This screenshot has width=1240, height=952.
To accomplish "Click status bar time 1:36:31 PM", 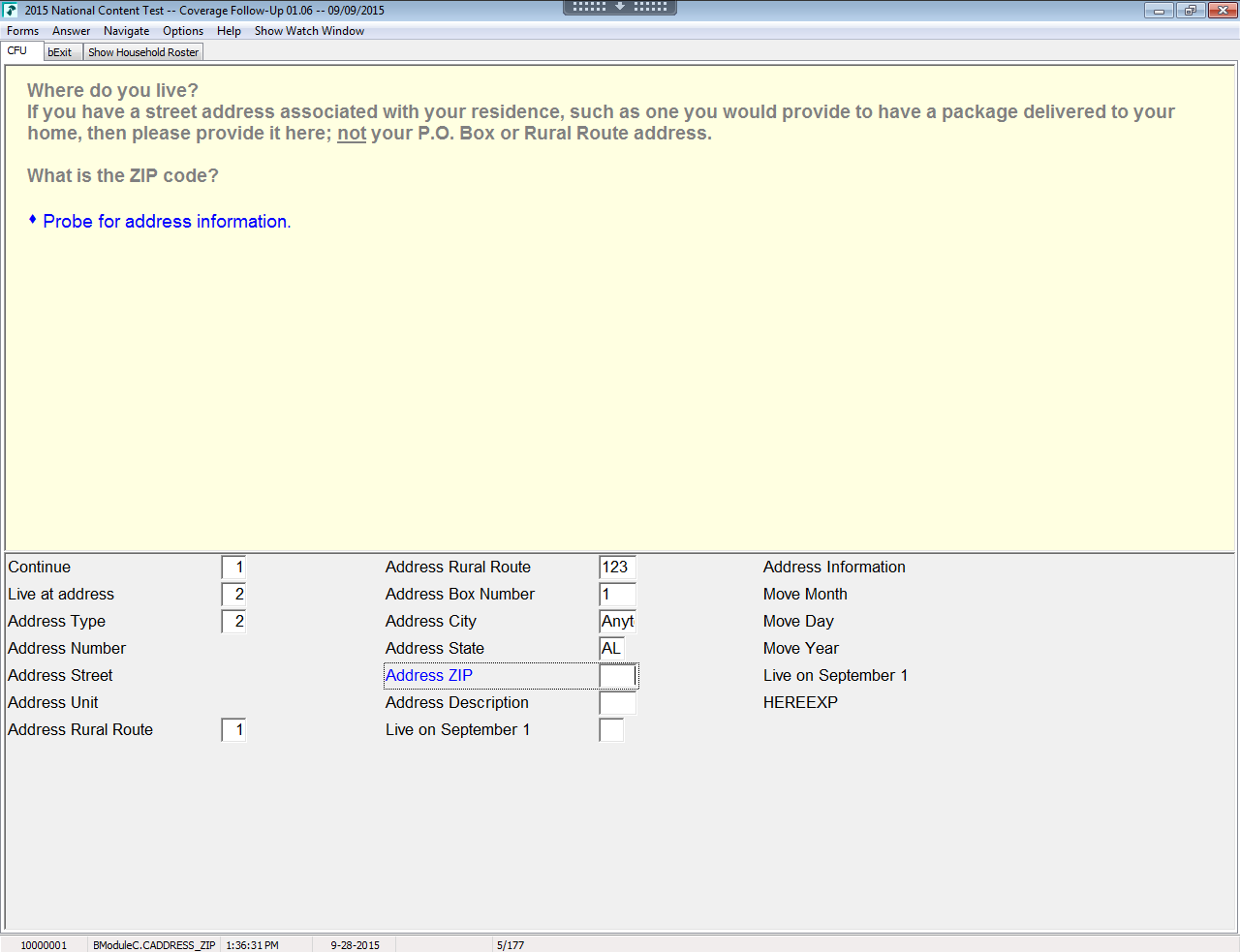I will [x=252, y=945].
